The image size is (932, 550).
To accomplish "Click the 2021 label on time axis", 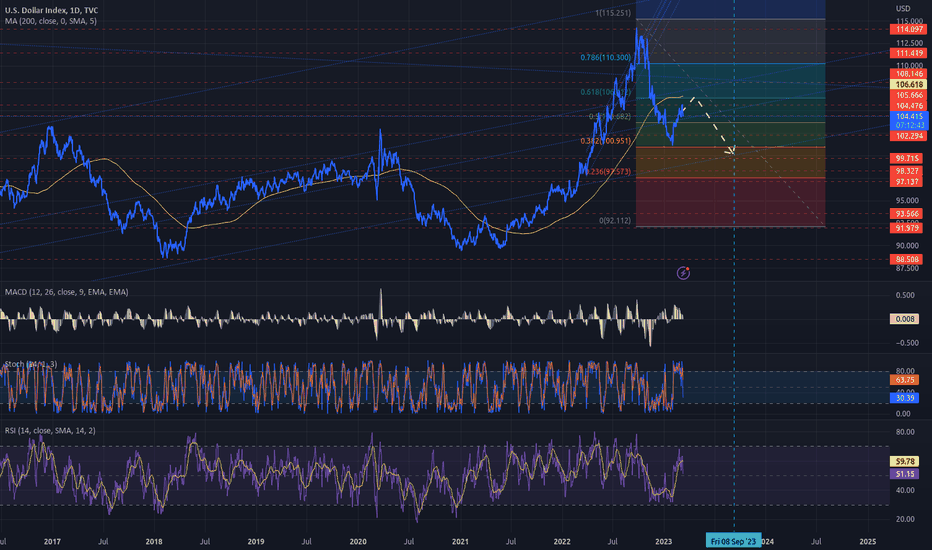I will pyautogui.click(x=460, y=542).
